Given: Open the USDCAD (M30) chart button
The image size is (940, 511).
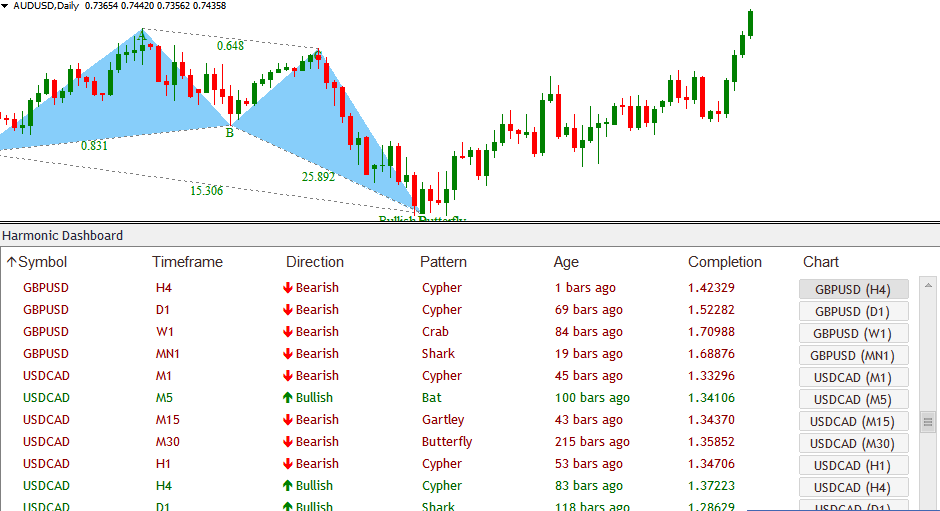Looking at the screenshot, I should pos(853,443).
